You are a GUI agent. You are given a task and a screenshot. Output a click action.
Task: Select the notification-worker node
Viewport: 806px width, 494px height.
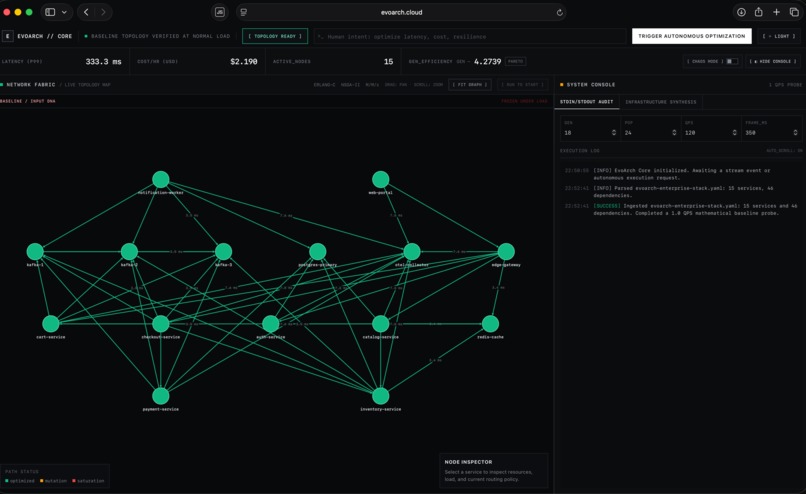[161, 179]
